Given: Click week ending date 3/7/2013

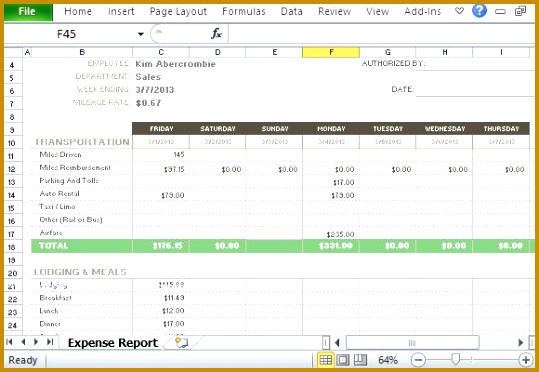Looking at the screenshot, I should point(155,90).
